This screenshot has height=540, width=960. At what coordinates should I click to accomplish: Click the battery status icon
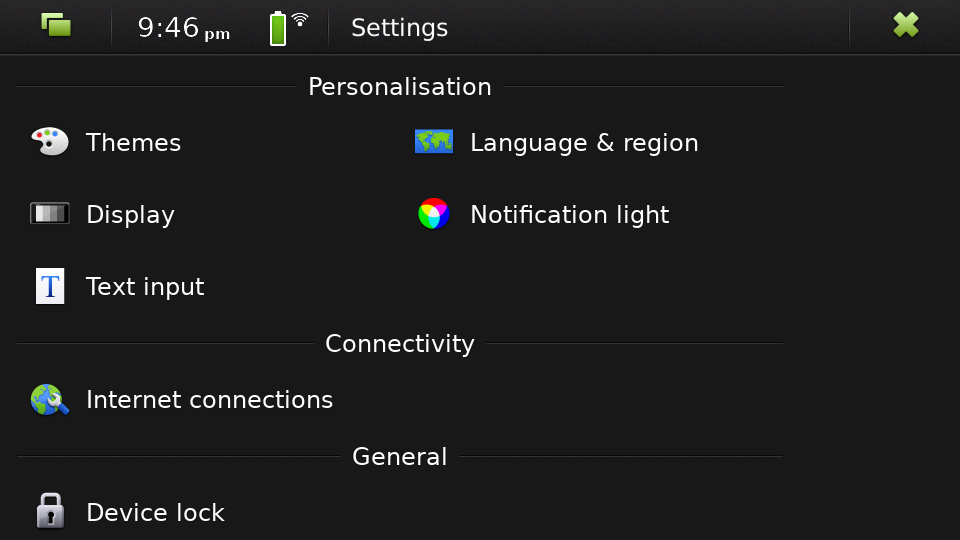tap(278, 28)
